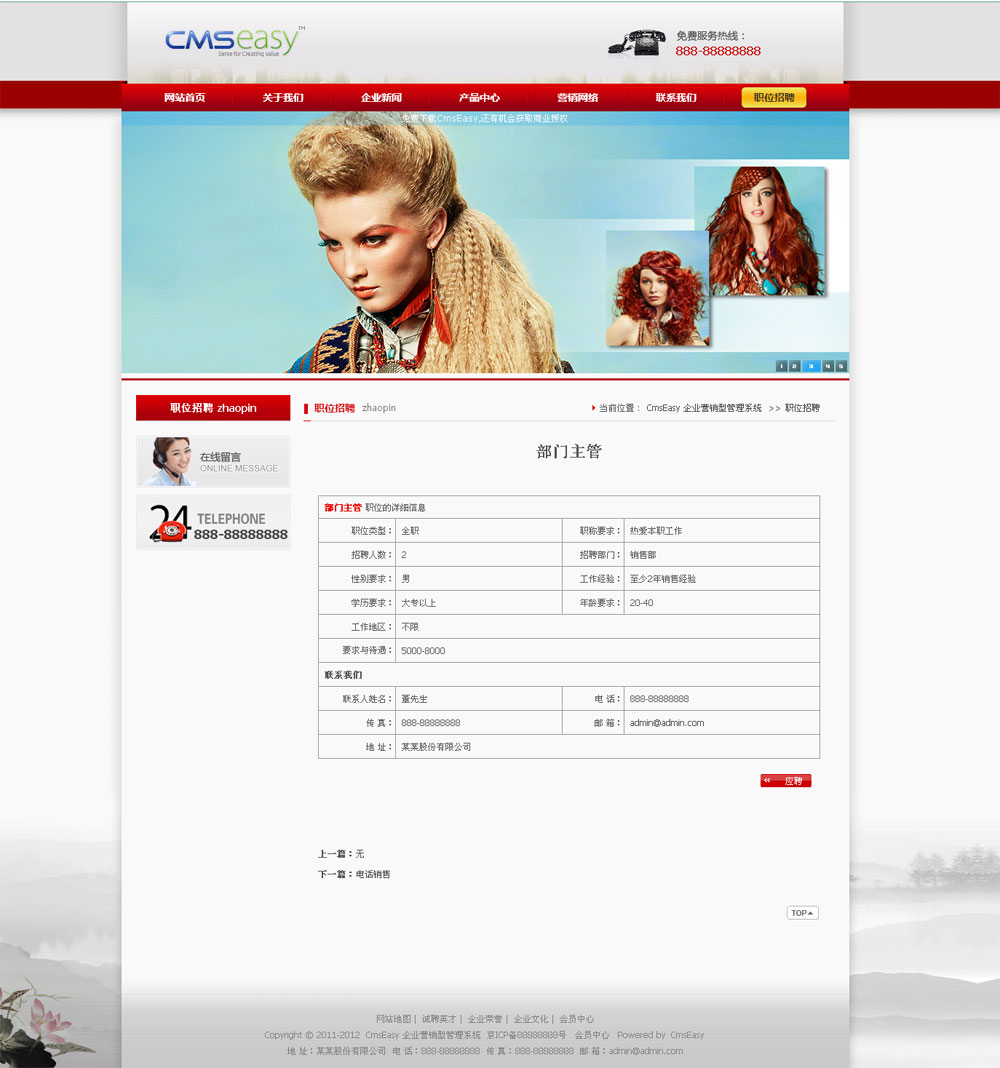Click the TOP back-to-top button

pos(802,913)
